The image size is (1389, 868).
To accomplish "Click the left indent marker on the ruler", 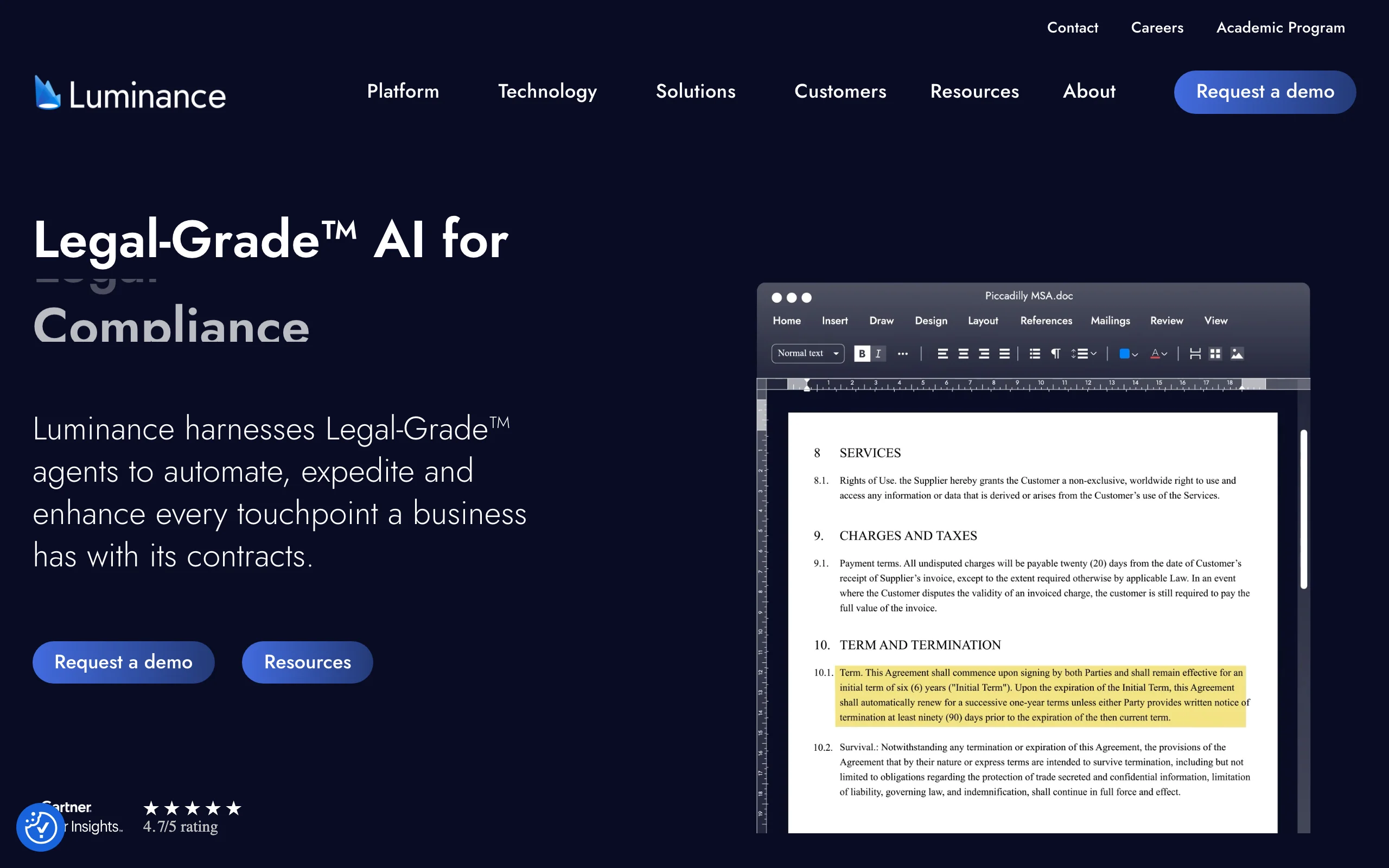I will (x=806, y=385).
